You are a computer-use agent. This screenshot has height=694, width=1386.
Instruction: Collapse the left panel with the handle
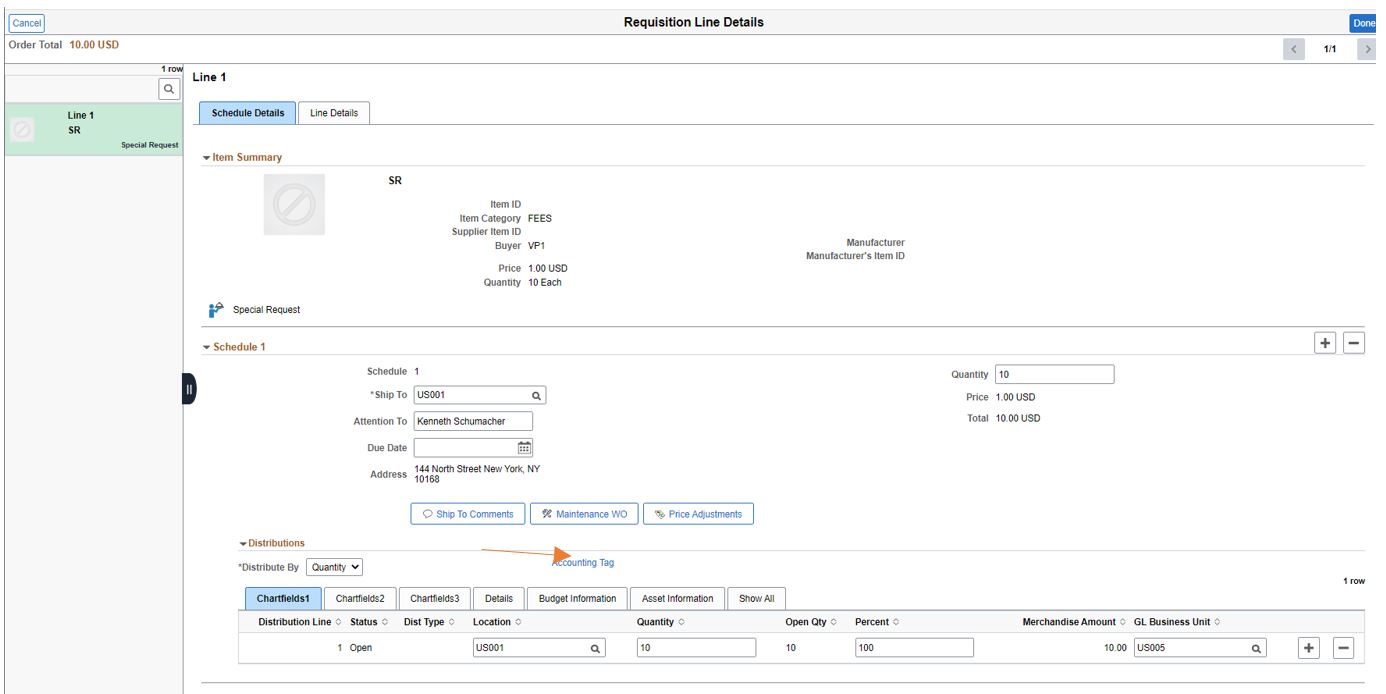[187, 390]
